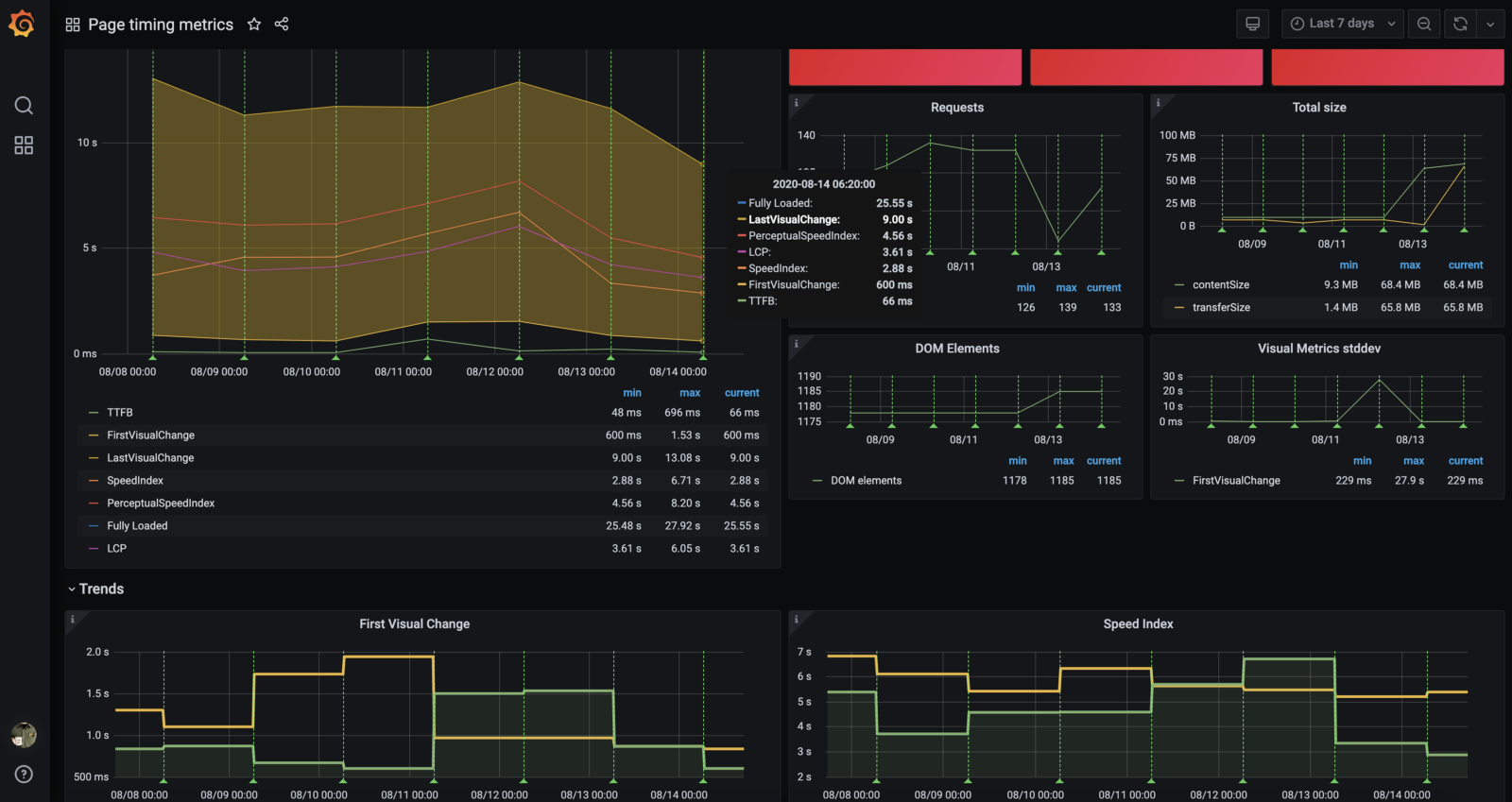Toggle LastVisualChange series in legend
The height and width of the screenshot is (802, 1512).
[150, 458]
